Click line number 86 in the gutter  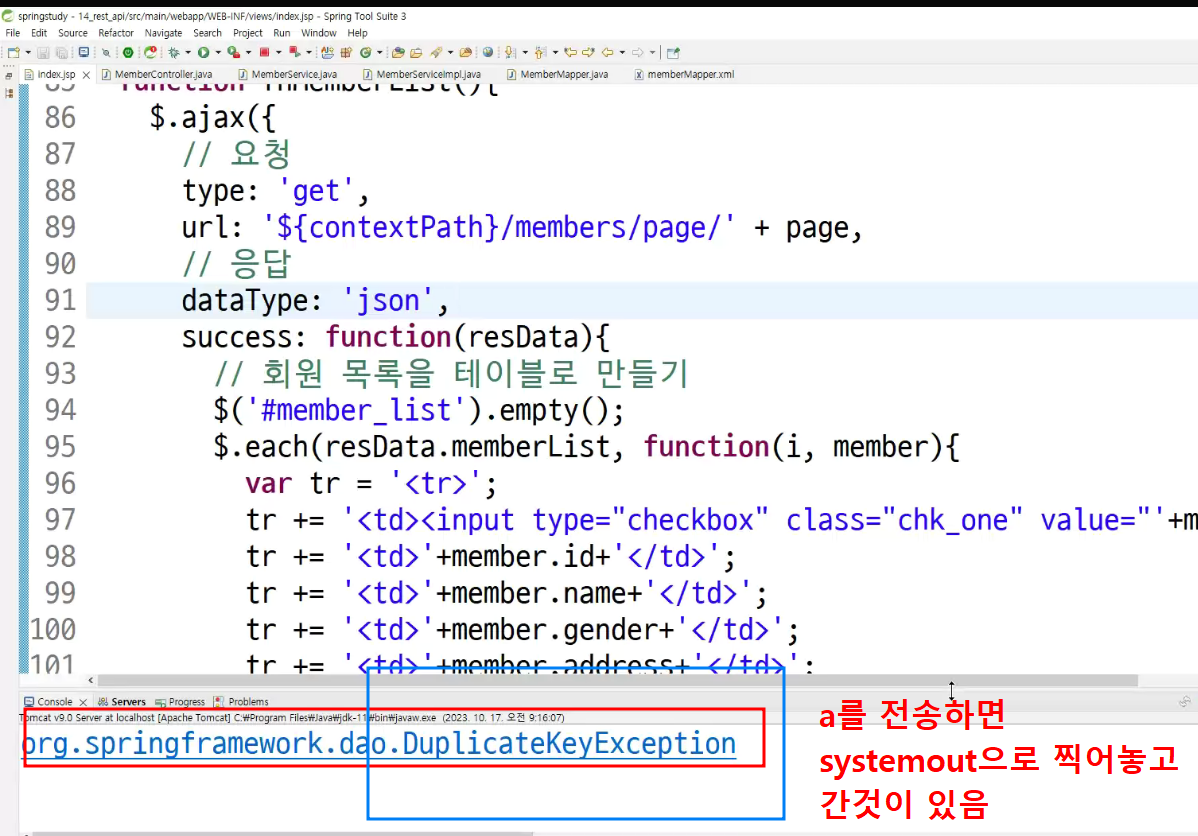(60, 118)
